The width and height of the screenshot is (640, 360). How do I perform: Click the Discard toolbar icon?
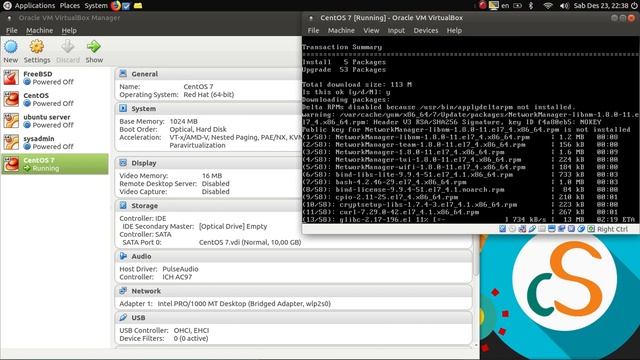67,47
